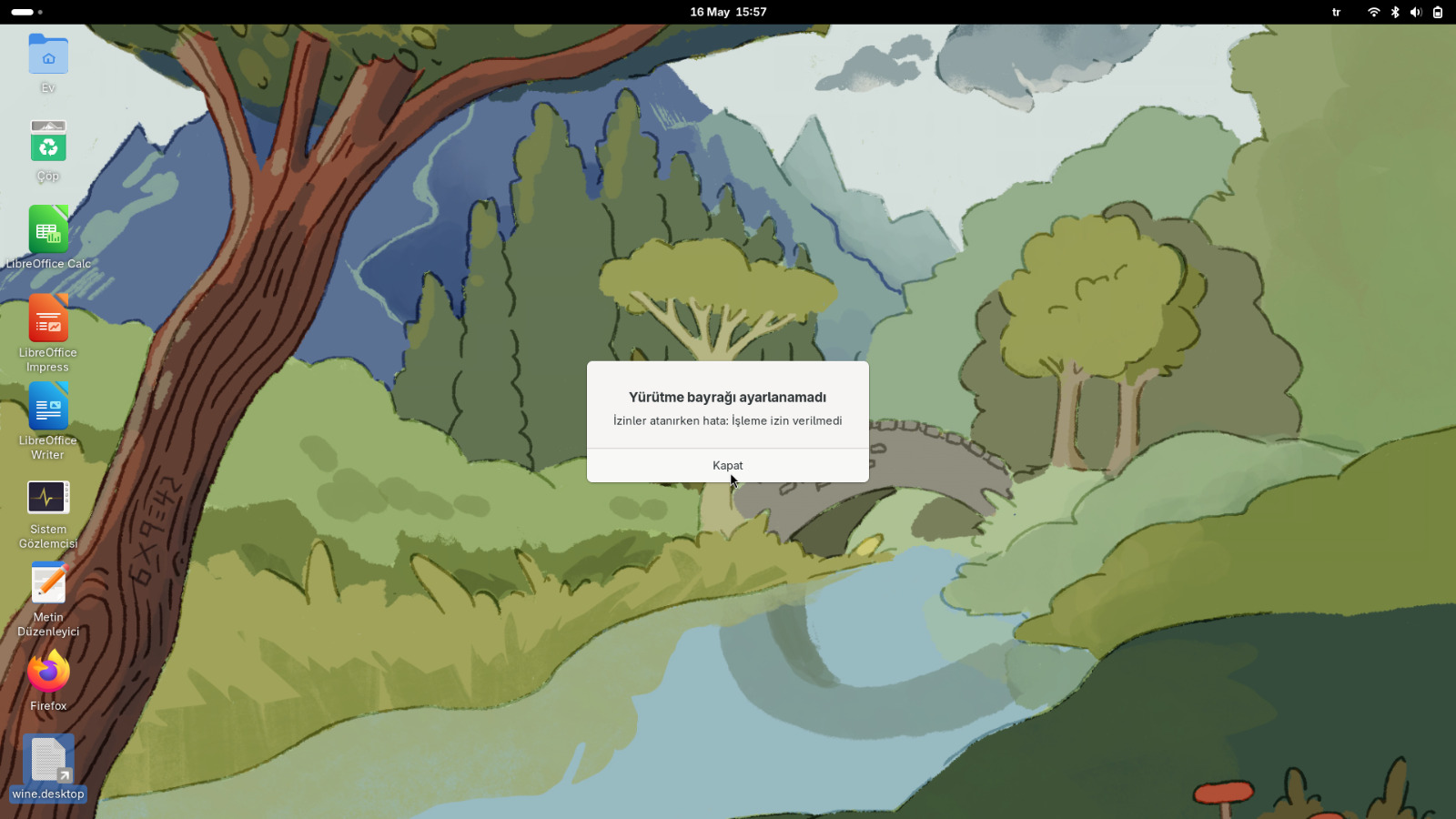Select the LibreOffice Impress desktop icon

48,318
